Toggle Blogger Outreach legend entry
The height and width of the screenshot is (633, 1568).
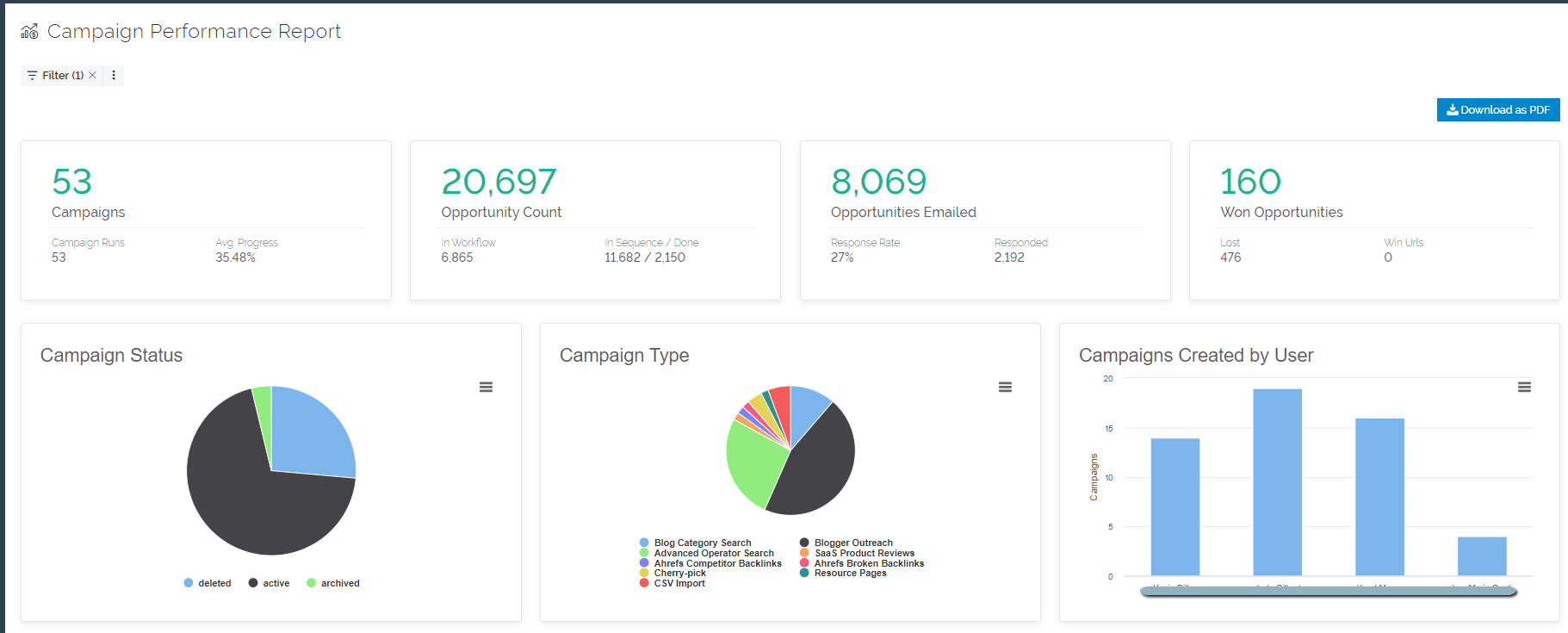[846, 543]
